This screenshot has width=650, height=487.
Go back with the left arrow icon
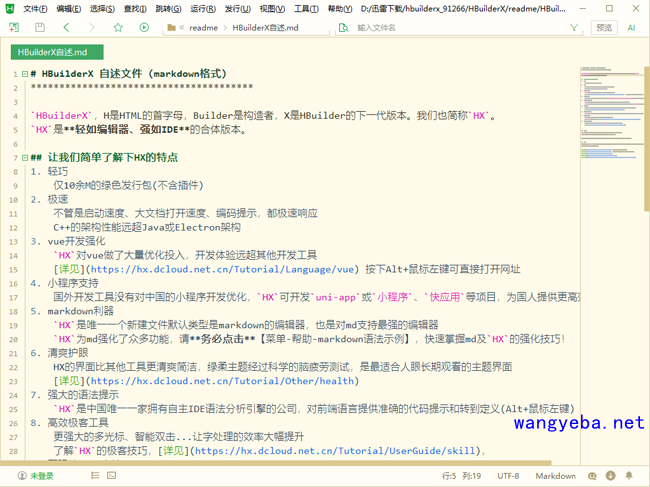click(66, 28)
